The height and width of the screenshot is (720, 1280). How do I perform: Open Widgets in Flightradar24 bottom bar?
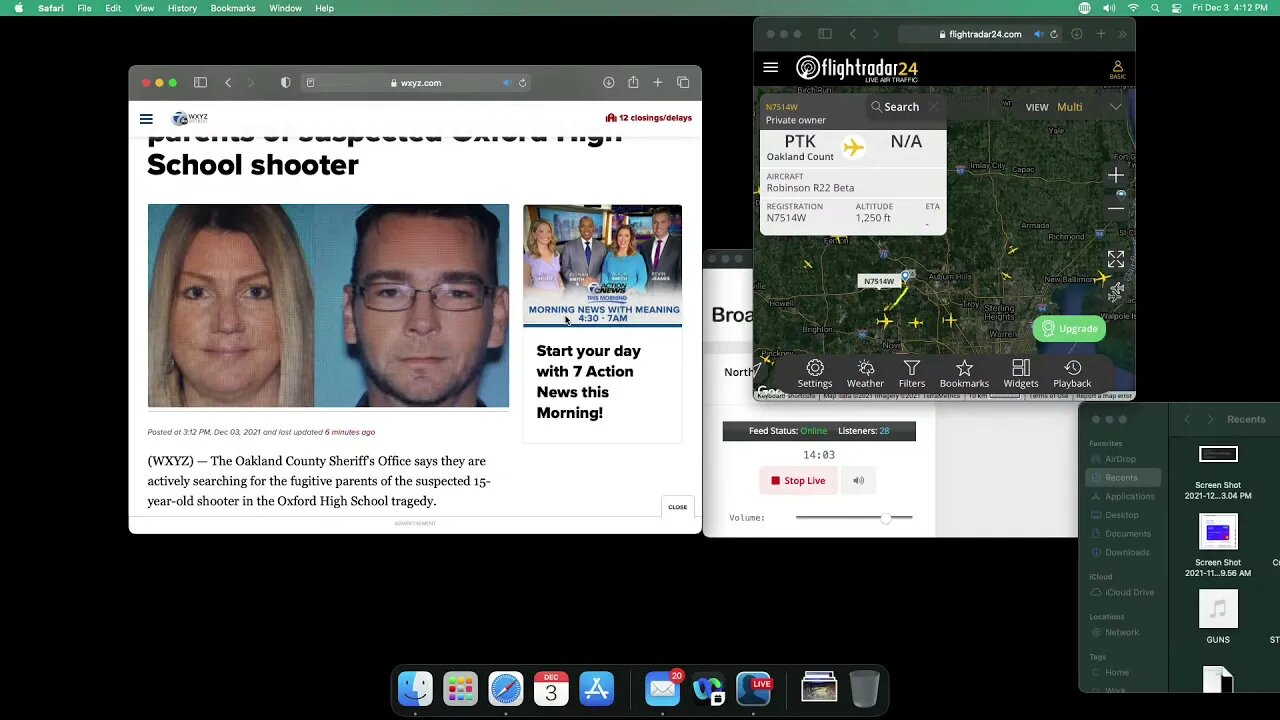pos(1020,374)
